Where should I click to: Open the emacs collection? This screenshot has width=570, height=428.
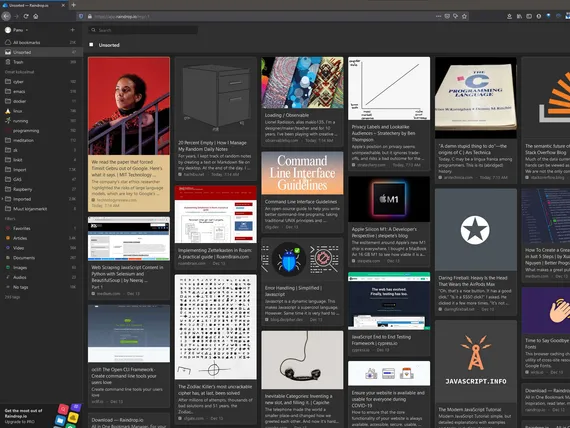point(41,91)
